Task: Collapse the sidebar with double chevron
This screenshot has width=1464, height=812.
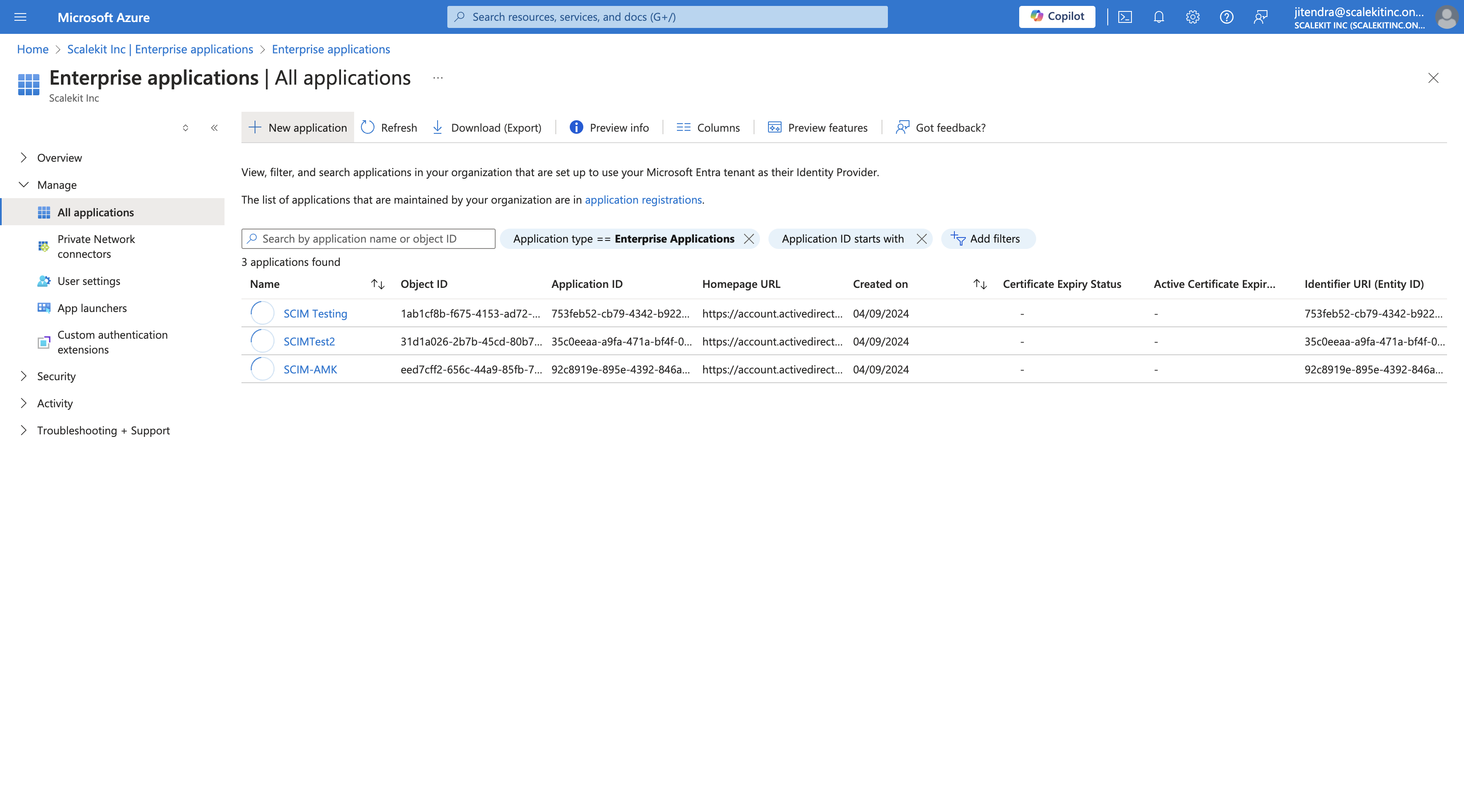Action: click(x=214, y=128)
